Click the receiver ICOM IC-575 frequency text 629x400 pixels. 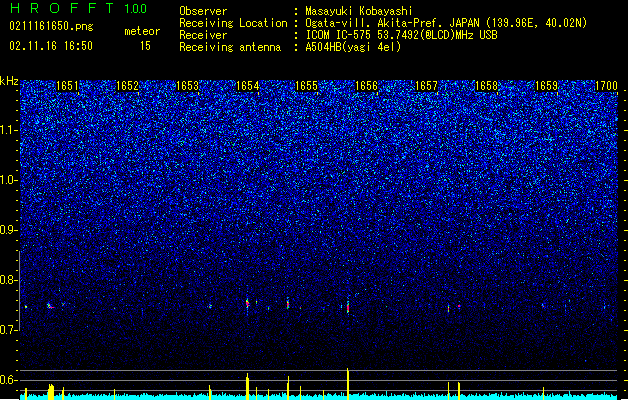[x=402, y=35]
